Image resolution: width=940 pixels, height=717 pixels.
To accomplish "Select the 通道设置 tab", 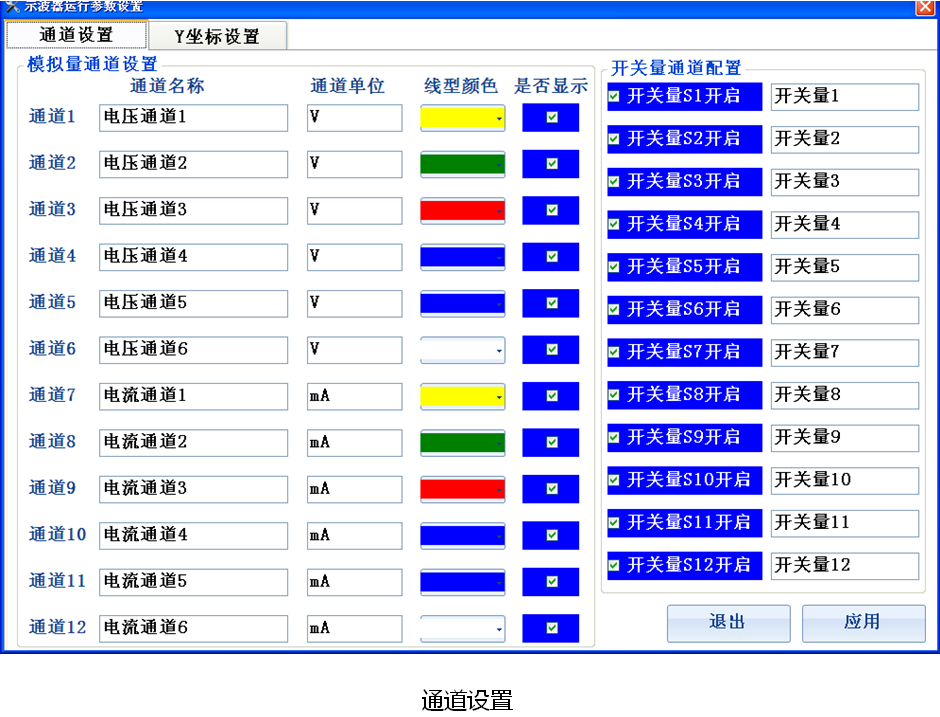I will (77, 35).
